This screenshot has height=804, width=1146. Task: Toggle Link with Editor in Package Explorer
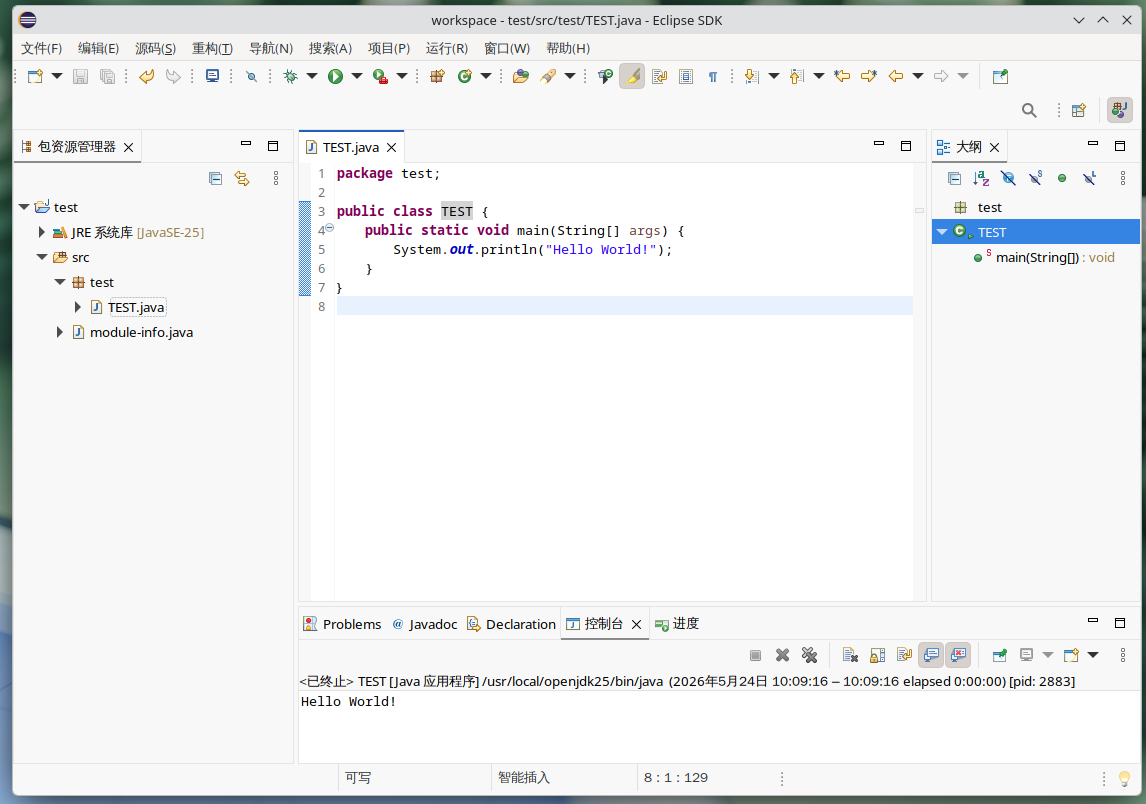(242, 178)
